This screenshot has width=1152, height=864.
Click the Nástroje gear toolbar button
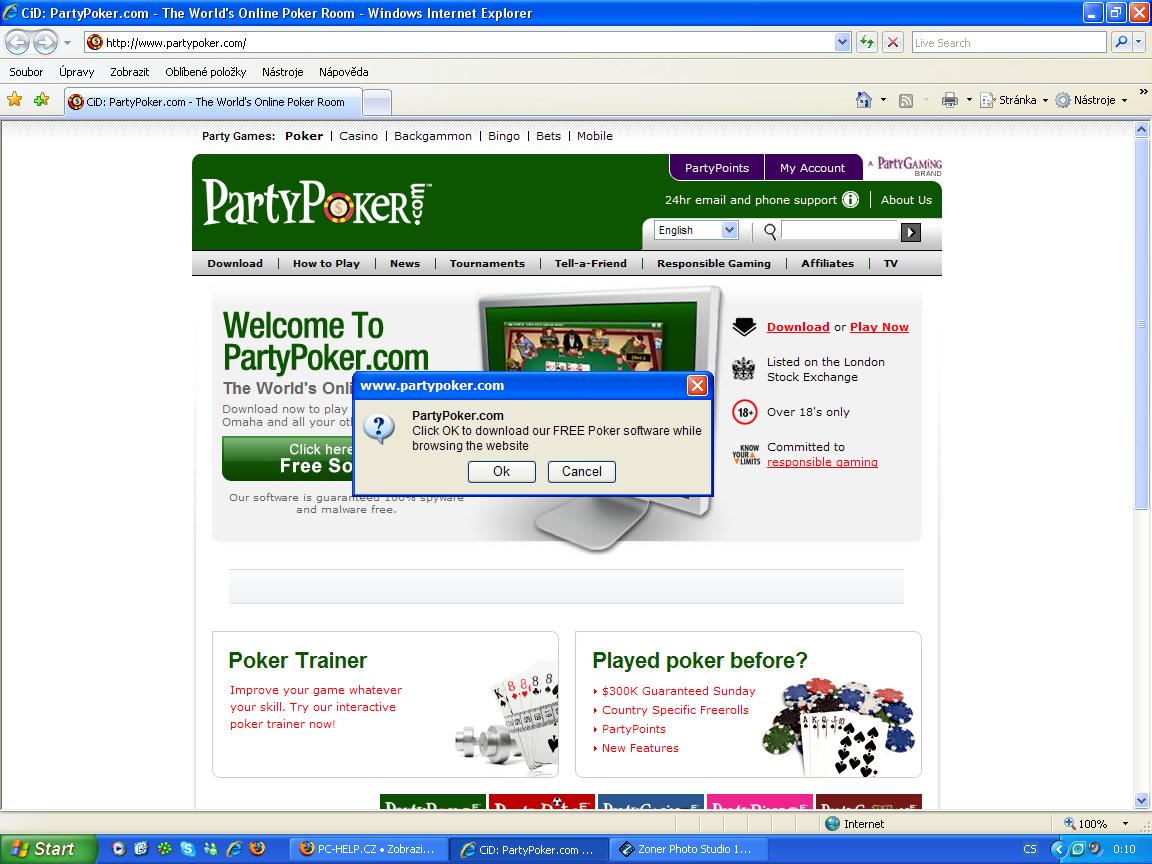click(x=1091, y=100)
